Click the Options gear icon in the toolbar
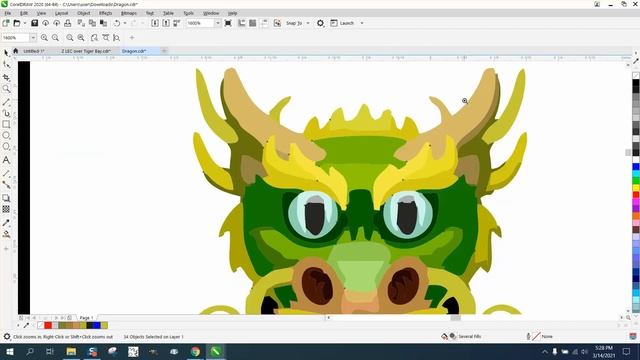Viewport: 640px width, 360px height. click(x=320, y=23)
